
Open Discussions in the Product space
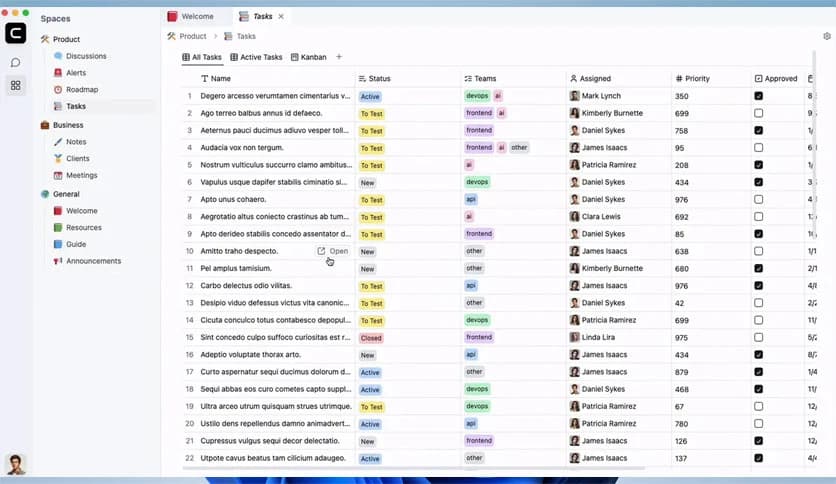(86, 56)
